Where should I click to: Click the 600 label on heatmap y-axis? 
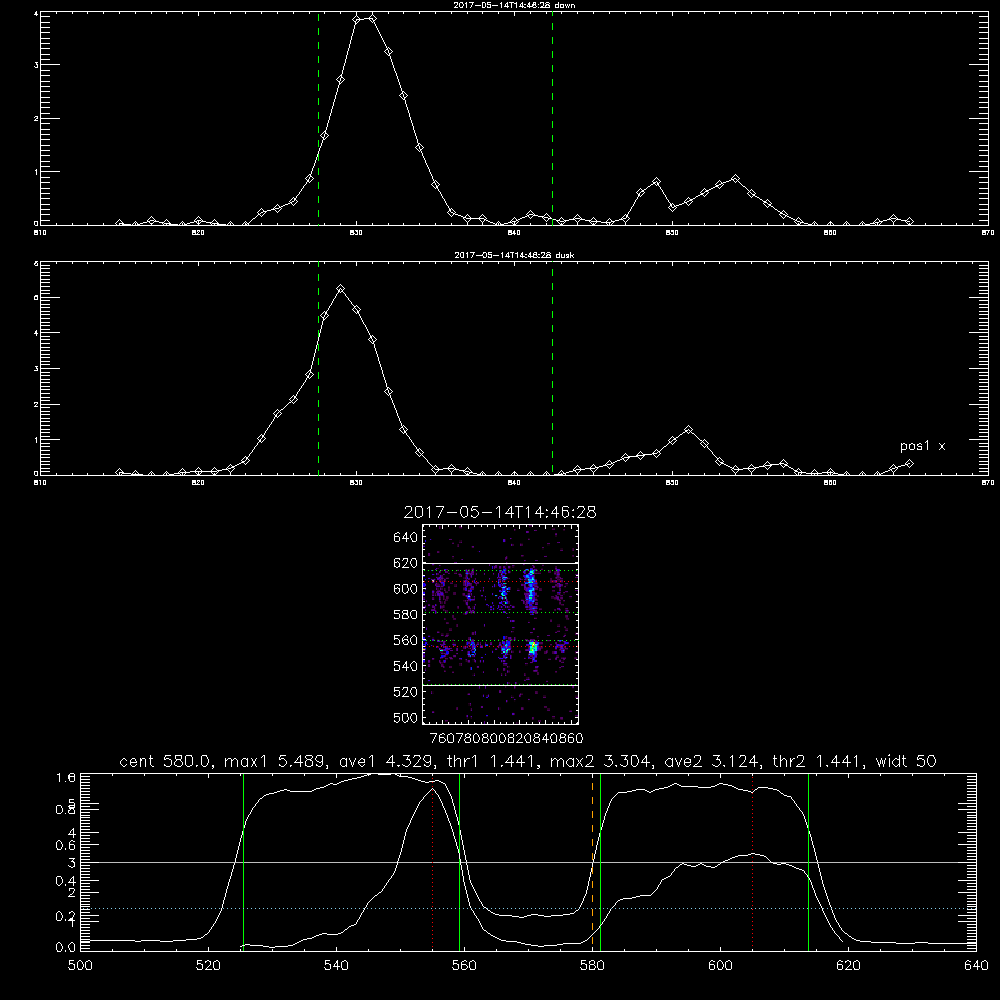point(406,589)
